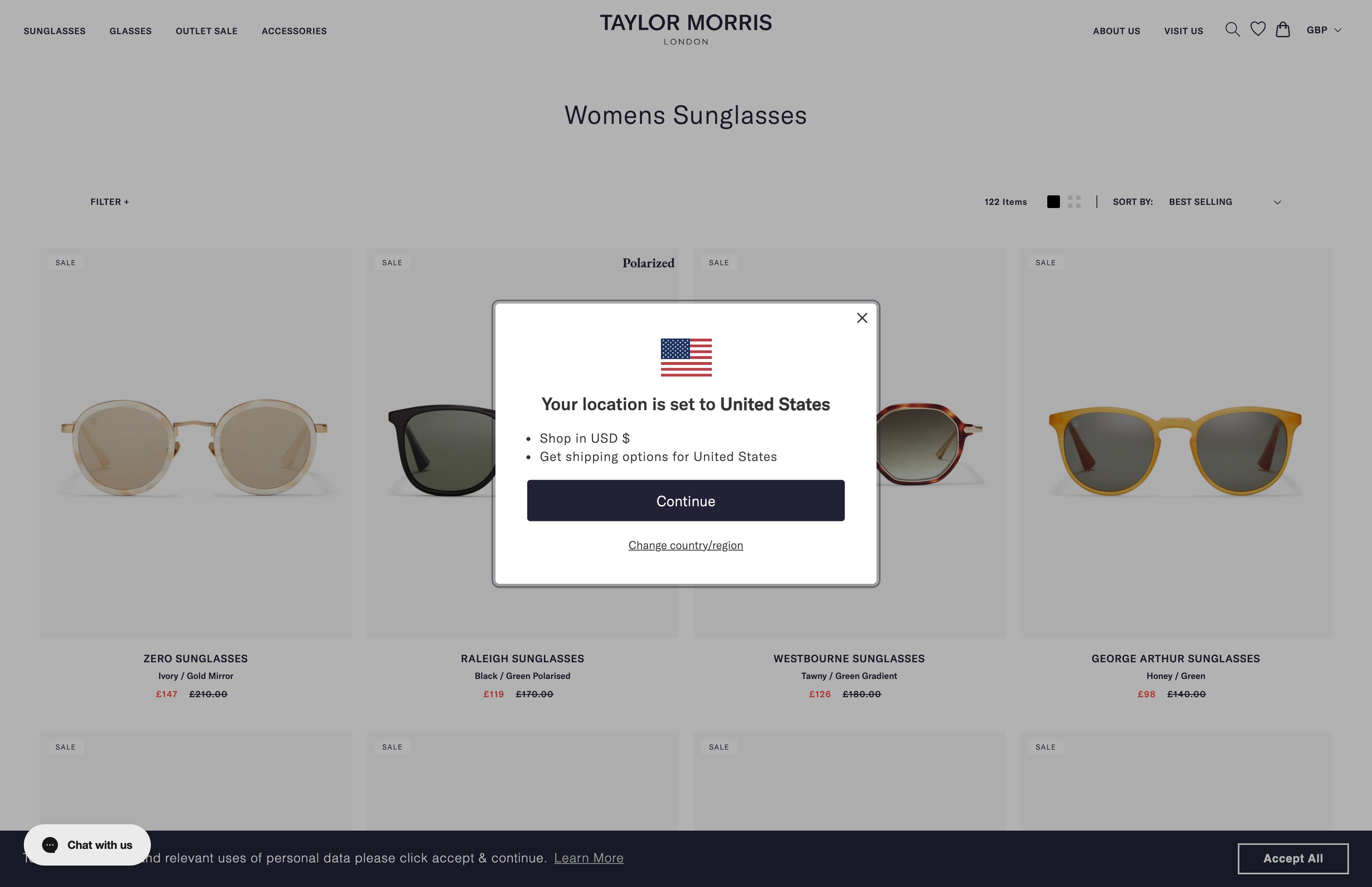The width and height of the screenshot is (1372, 887).
Task: Click the Continue button
Action: [x=686, y=501]
